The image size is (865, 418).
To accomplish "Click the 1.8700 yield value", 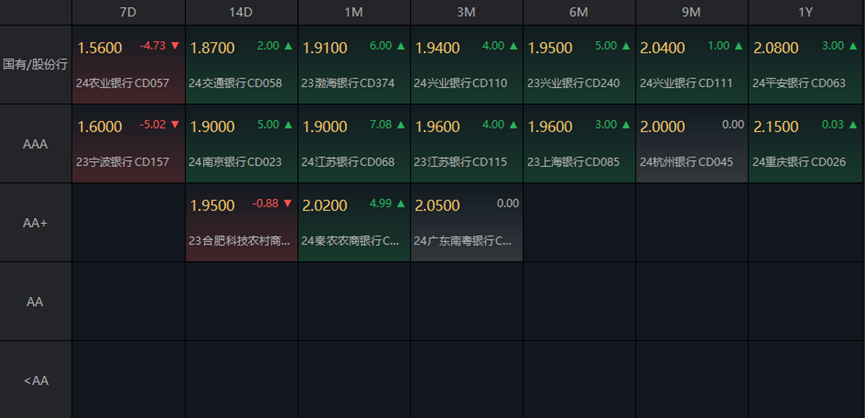I will pos(212,49).
